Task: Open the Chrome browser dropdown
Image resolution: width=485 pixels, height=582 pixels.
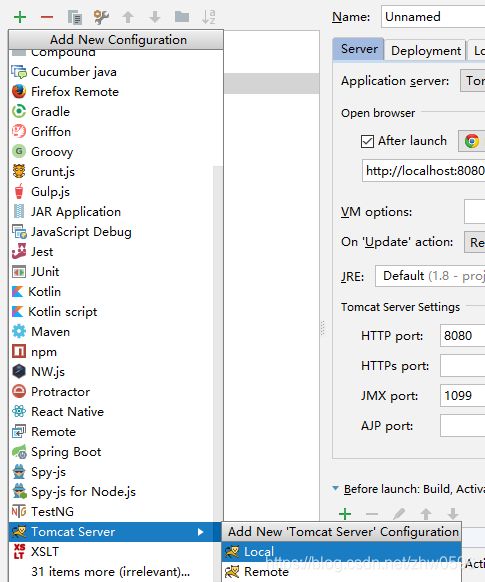Action: (472, 141)
